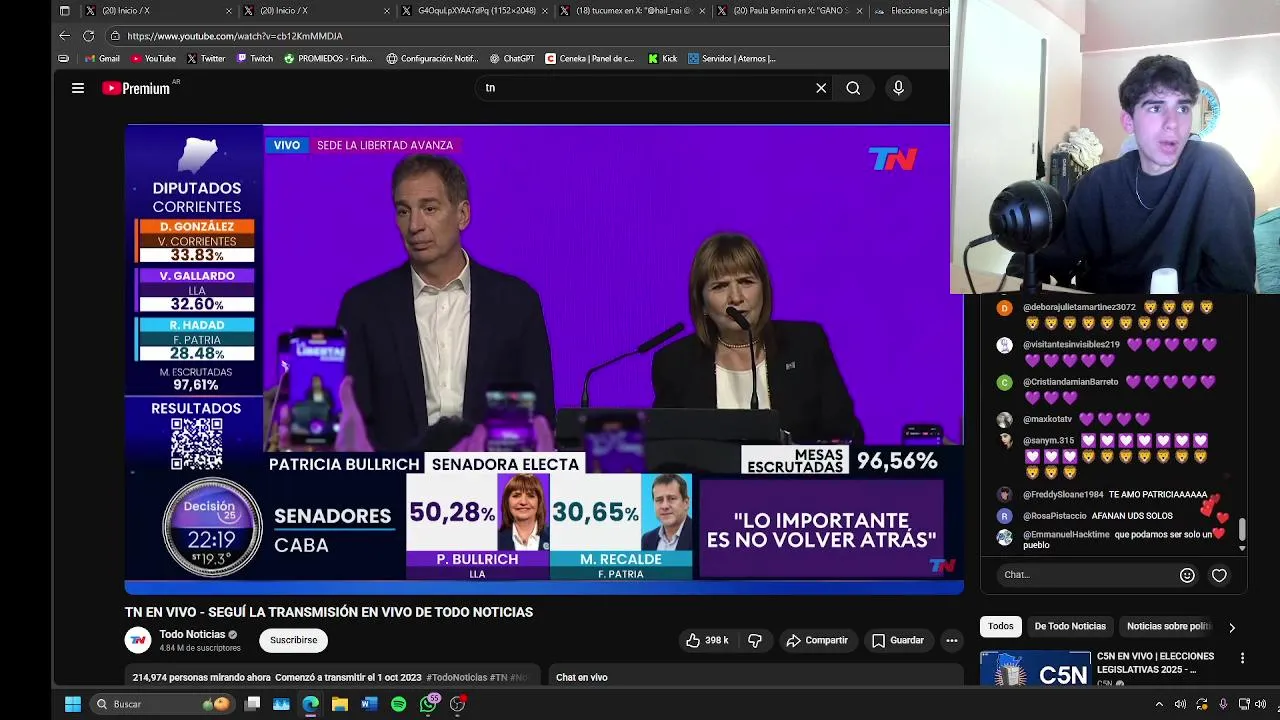Click the browser address bar URL

pos(235,36)
